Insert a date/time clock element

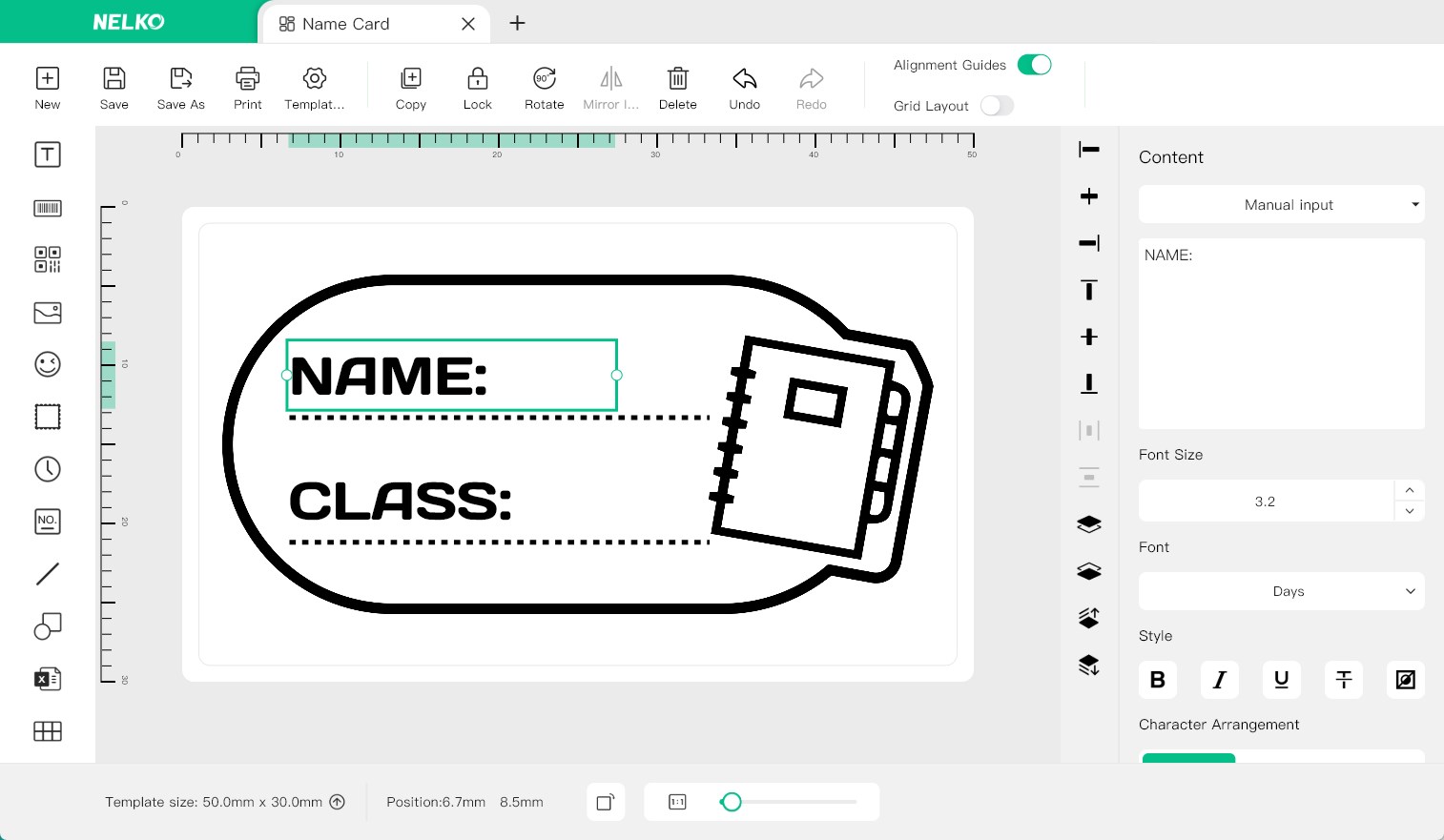click(48, 469)
